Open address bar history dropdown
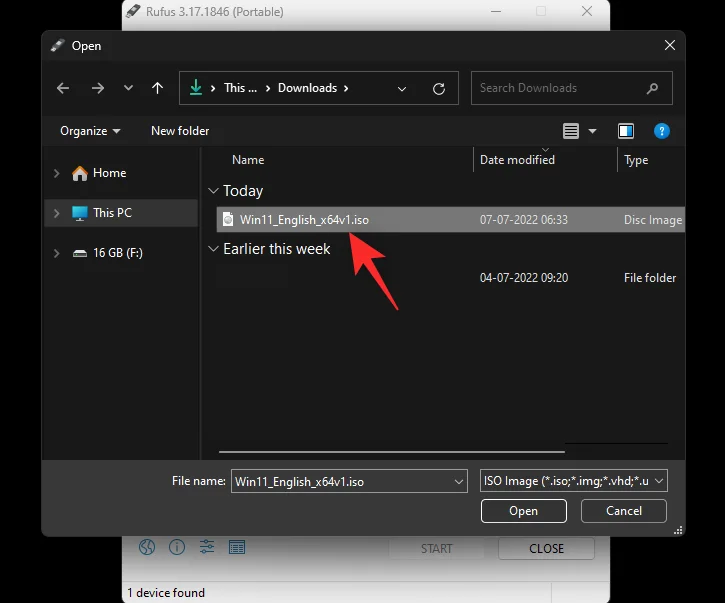The width and height of the screenshot is (725, 603). [x=402, y=89]
